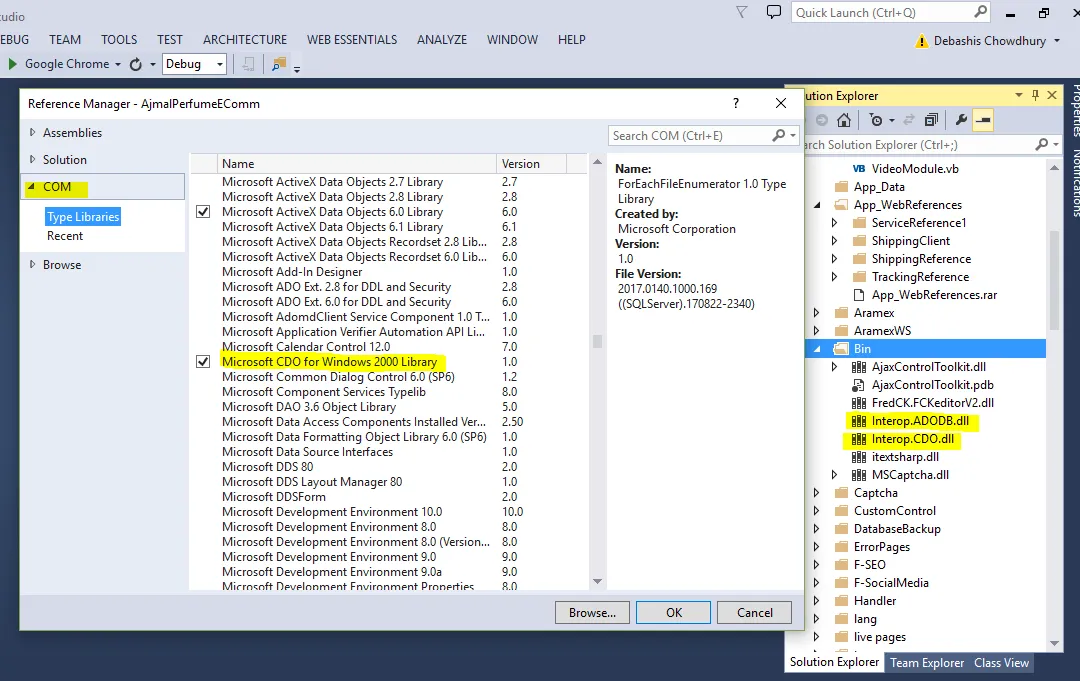
Task: Select Type Libraries under COM
Action: [x=83, y=216]
